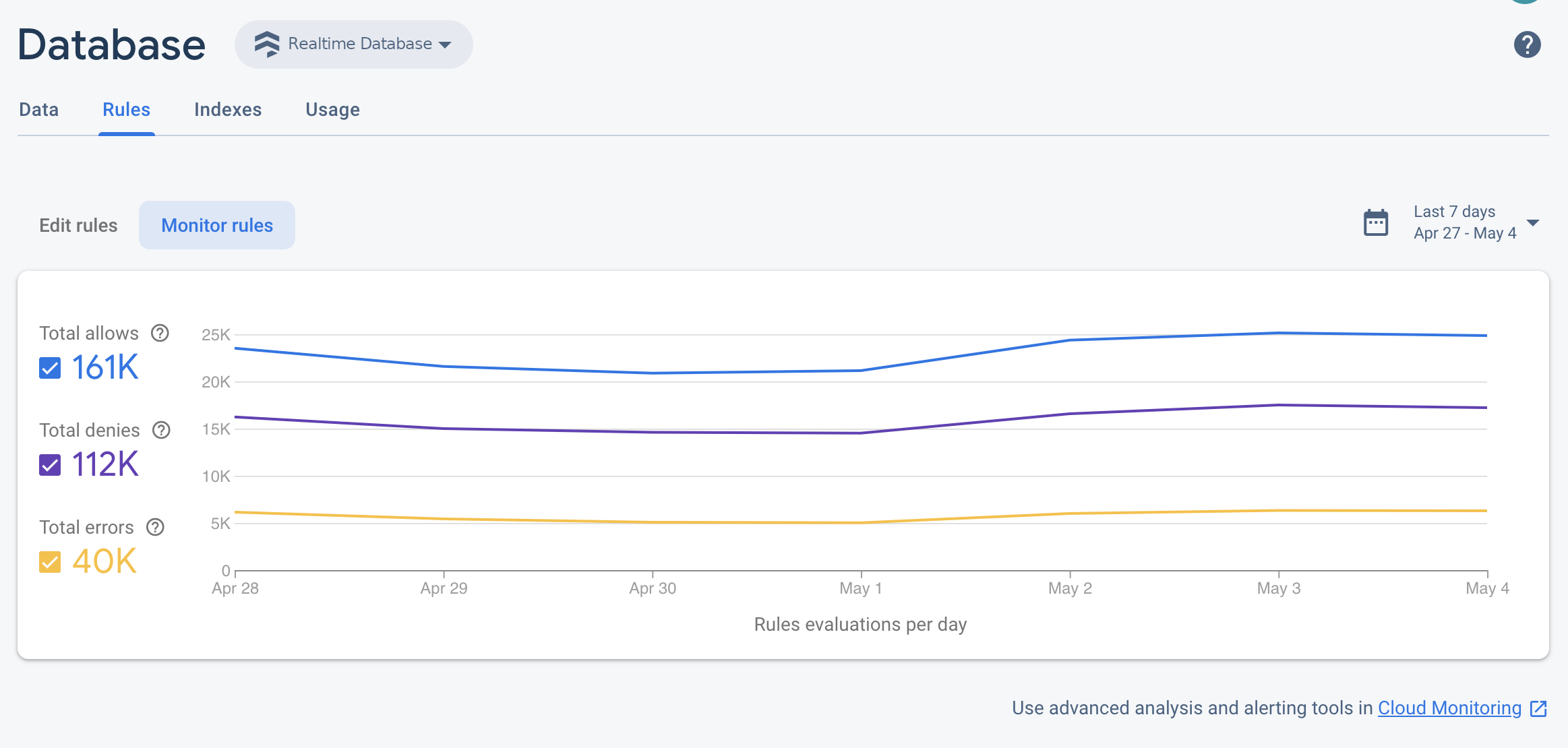Screen dimensions: 1568x748
Task: Switch to the Rules tab
Action: tap(126, 109)
